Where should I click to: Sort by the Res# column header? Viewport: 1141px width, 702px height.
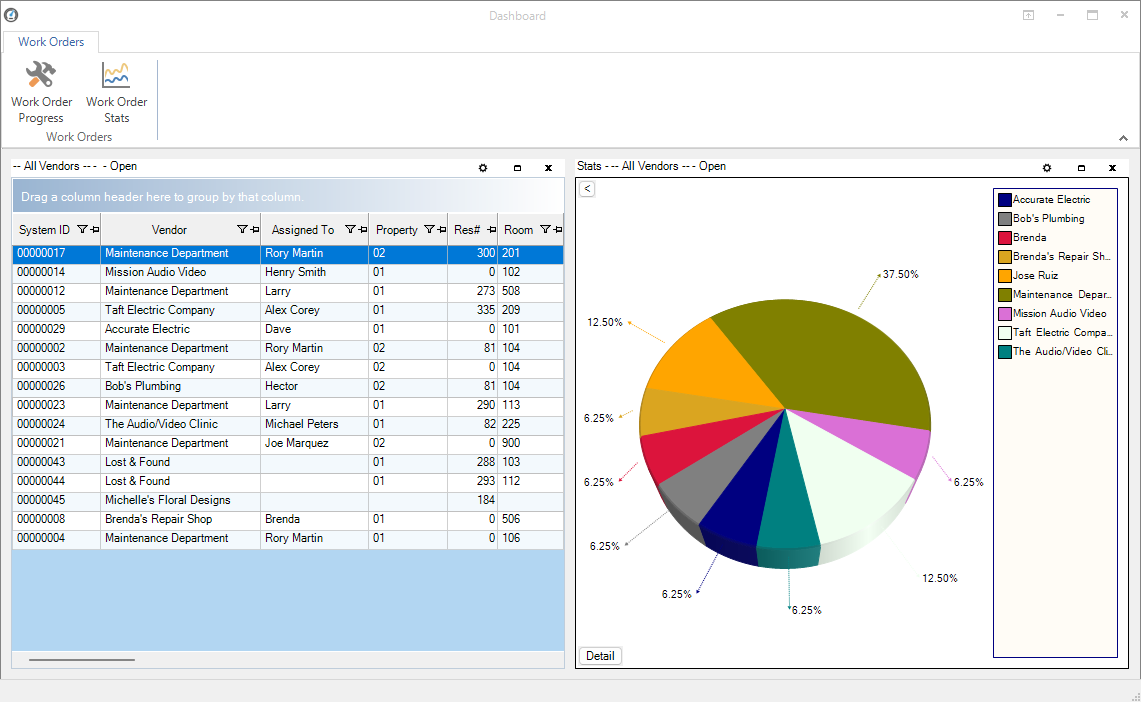coord(467,230)
